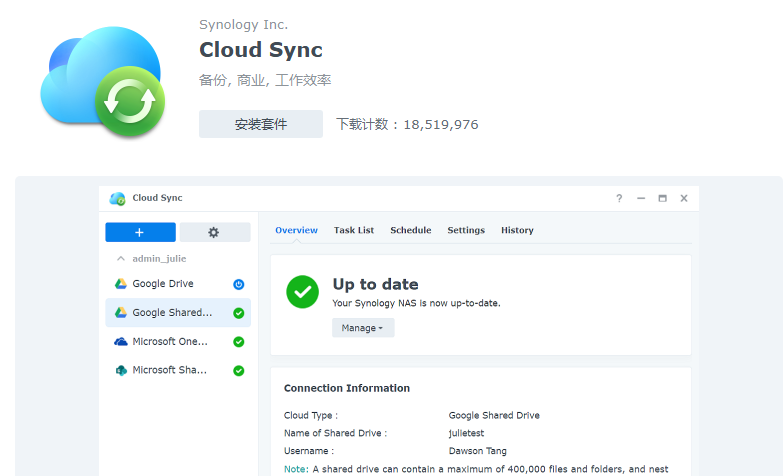Select the Google Drive connection
783x476 pixels.
[x=178, y=284]
